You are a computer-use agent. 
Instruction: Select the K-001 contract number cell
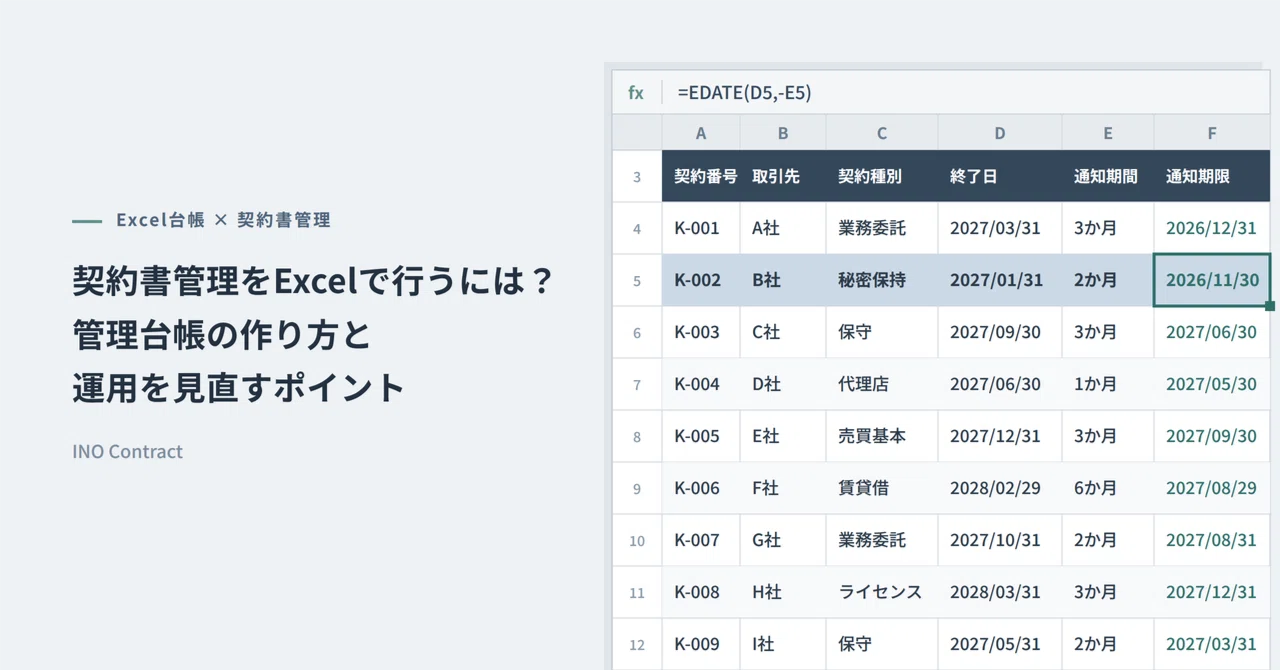click(x=701, y=229)
